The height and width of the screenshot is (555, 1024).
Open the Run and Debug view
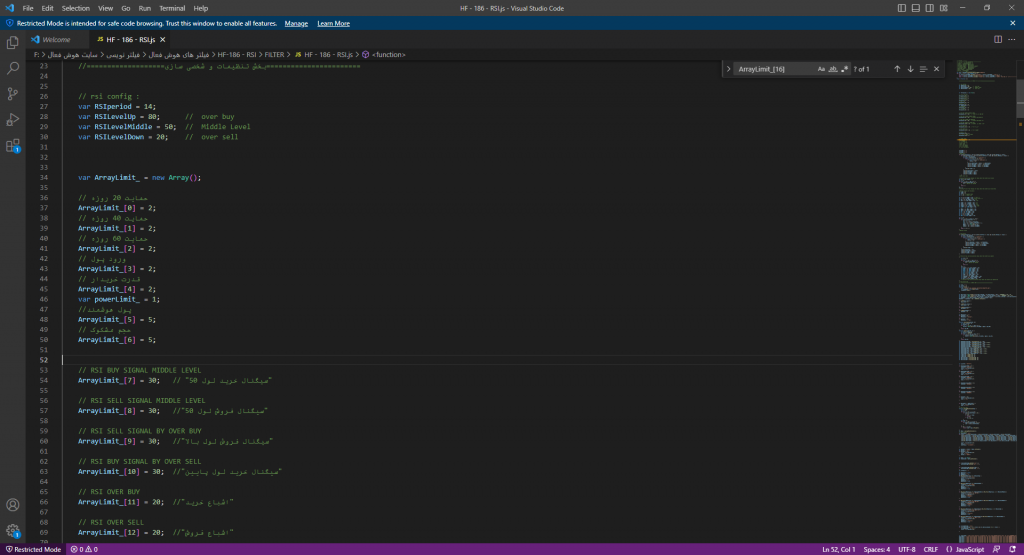point(13,119)
